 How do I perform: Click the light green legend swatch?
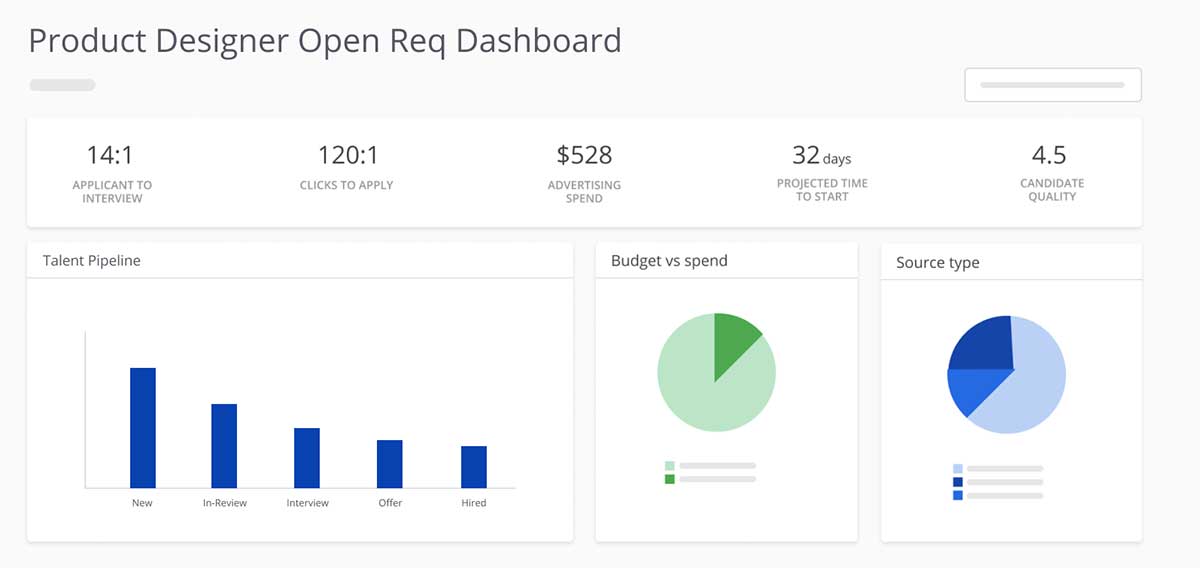click(670, 466)
